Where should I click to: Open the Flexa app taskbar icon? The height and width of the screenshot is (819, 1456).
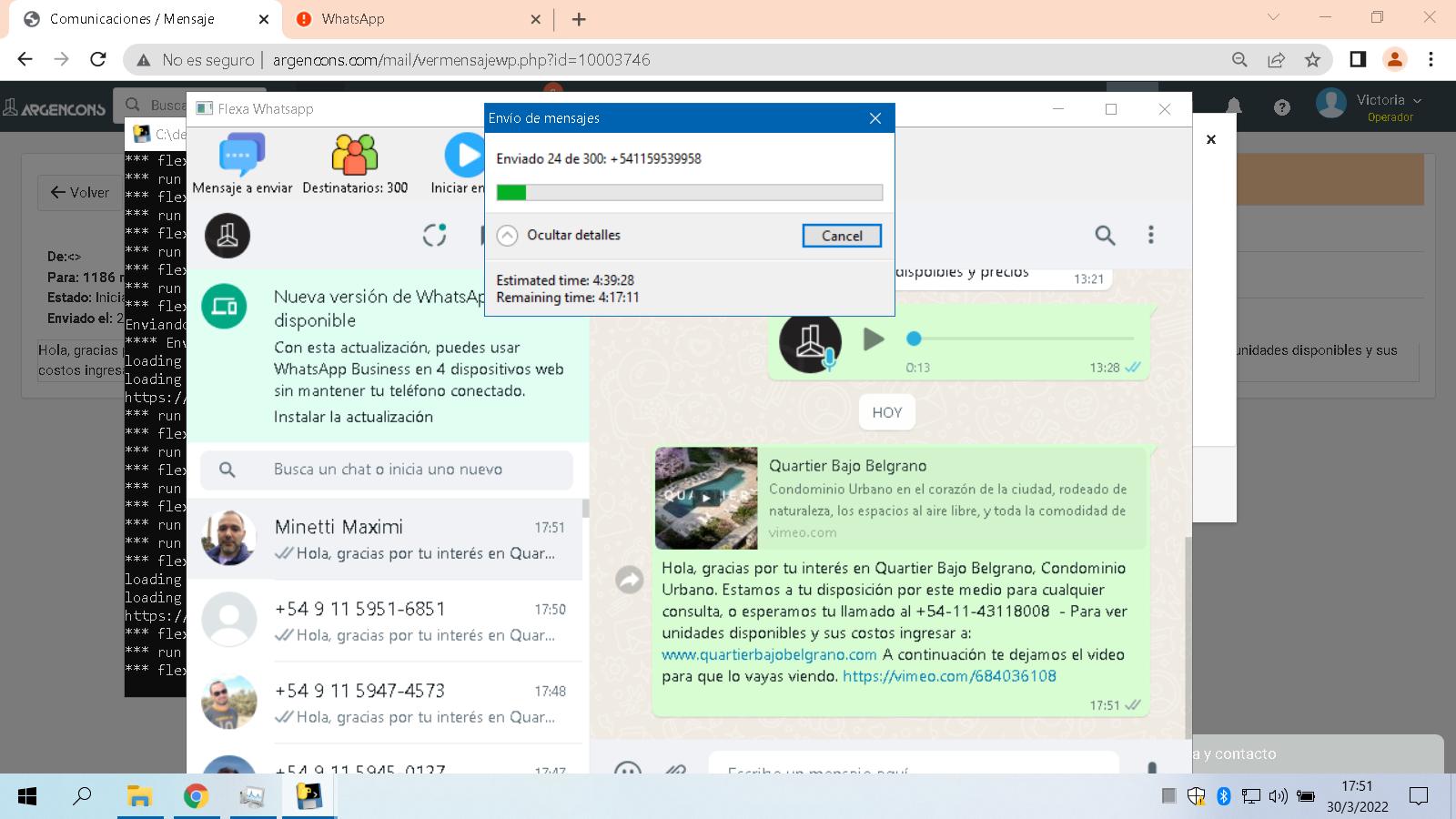coord(308,797)
